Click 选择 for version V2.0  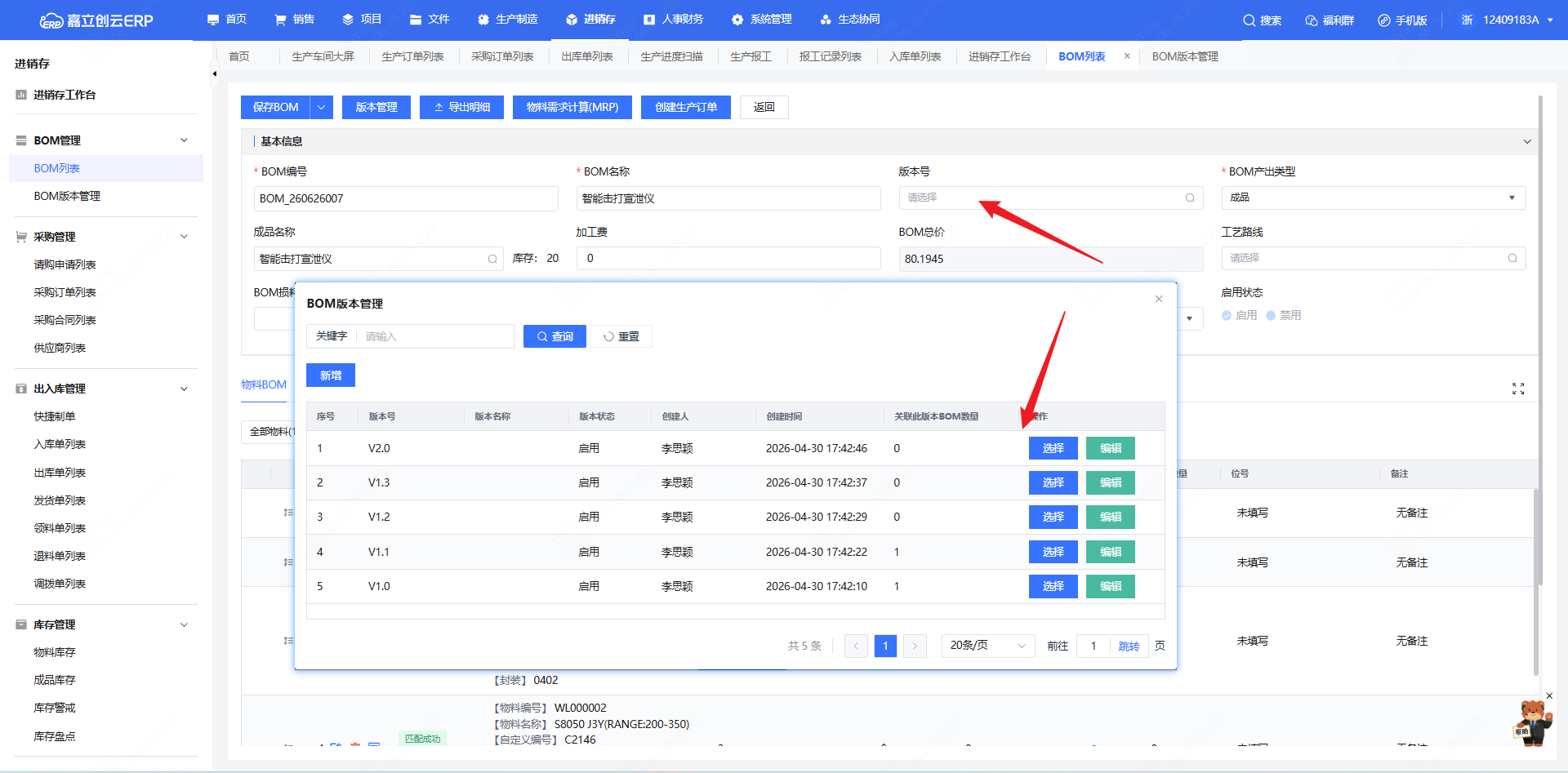point(1053,448)
